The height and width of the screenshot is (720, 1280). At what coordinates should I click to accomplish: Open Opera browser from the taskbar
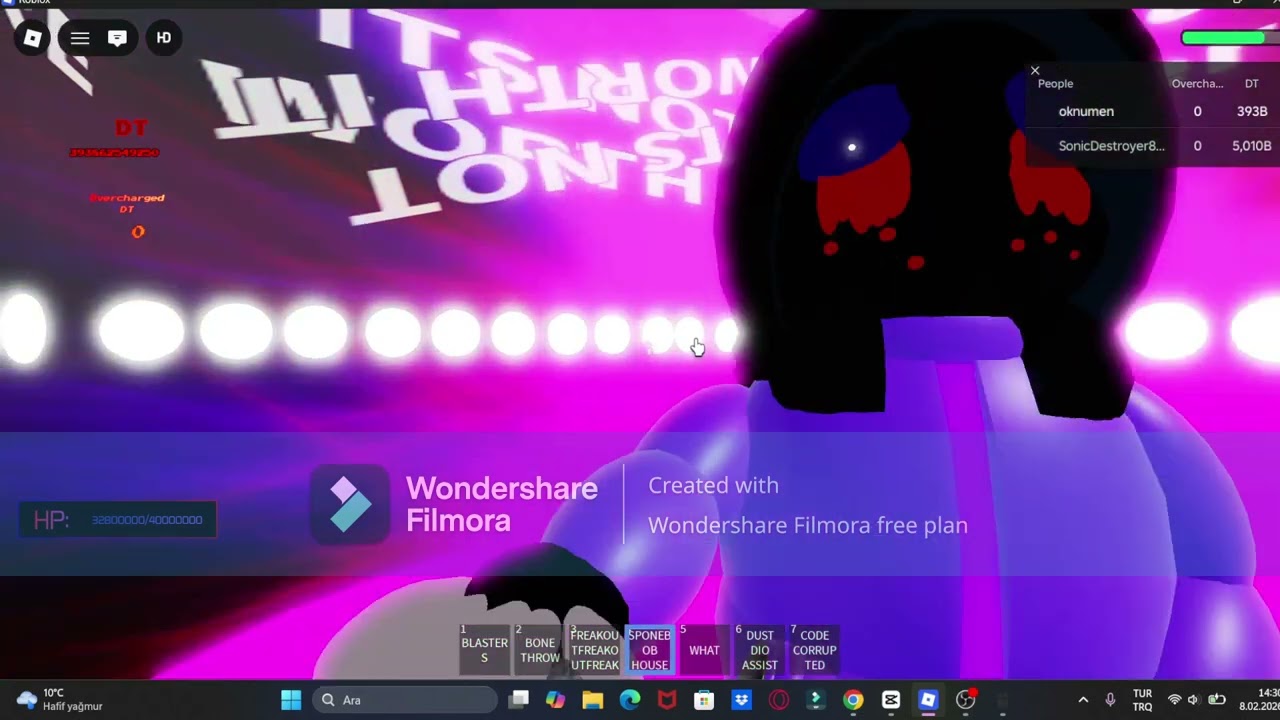778,700
